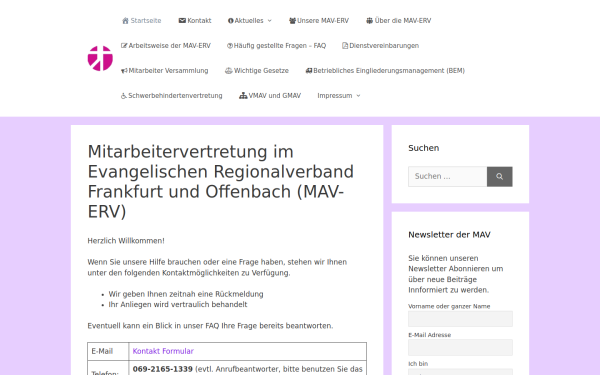Click the edit icon beside Arbeitsweise der MAV-ERV
The width and height of the screenshot is (600, 375).
tap(124, 46)
